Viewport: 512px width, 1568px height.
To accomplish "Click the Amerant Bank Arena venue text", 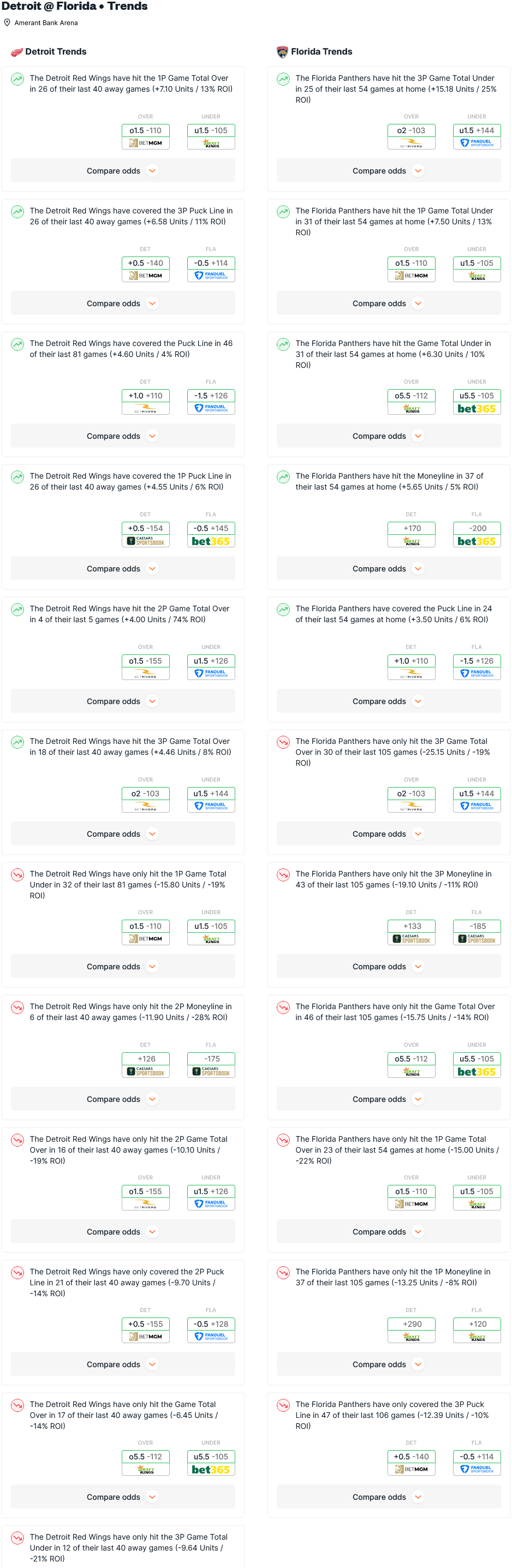I will (46, 23).
